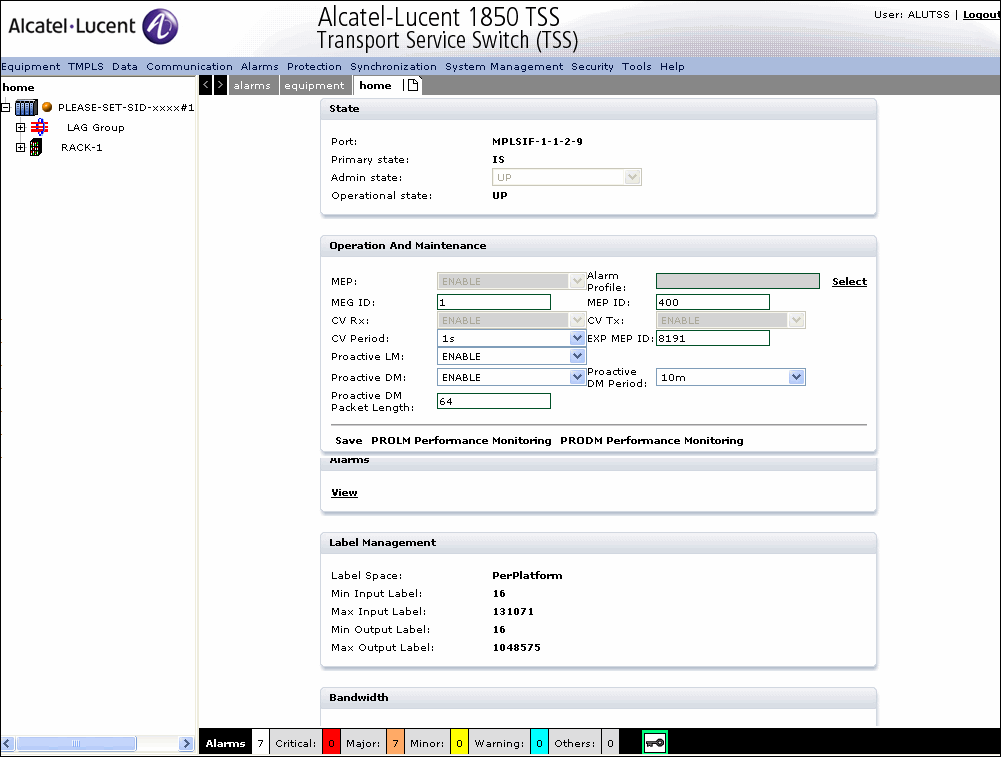Open the TMPLS menu
Viewport: 1001px width, 757px height.
point(86,66)
